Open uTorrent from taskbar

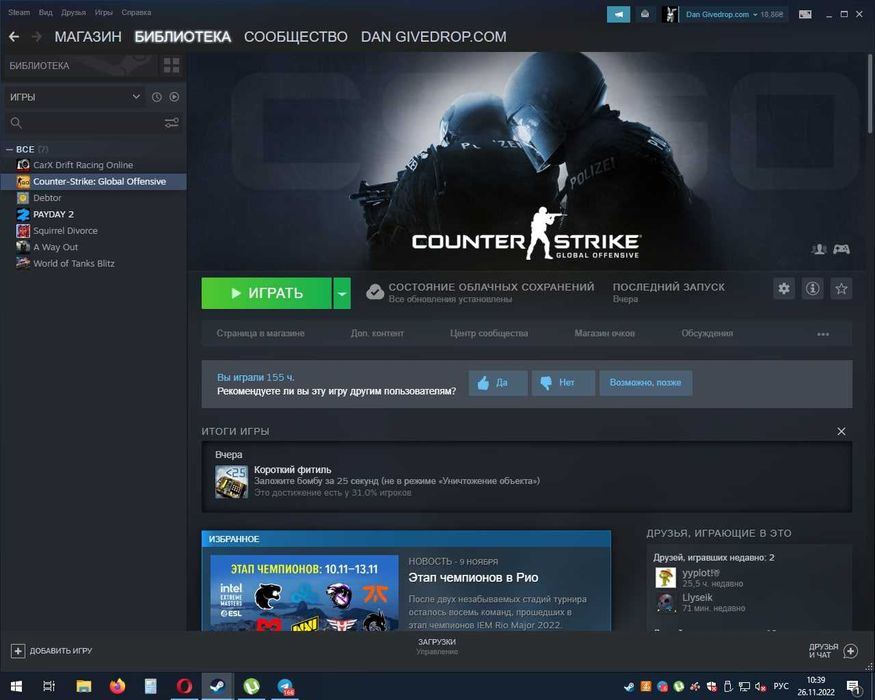tap(251, 686)
